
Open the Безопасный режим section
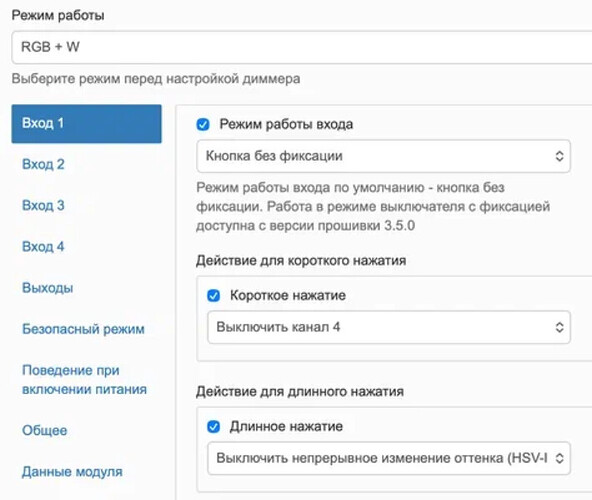[83, 329]
